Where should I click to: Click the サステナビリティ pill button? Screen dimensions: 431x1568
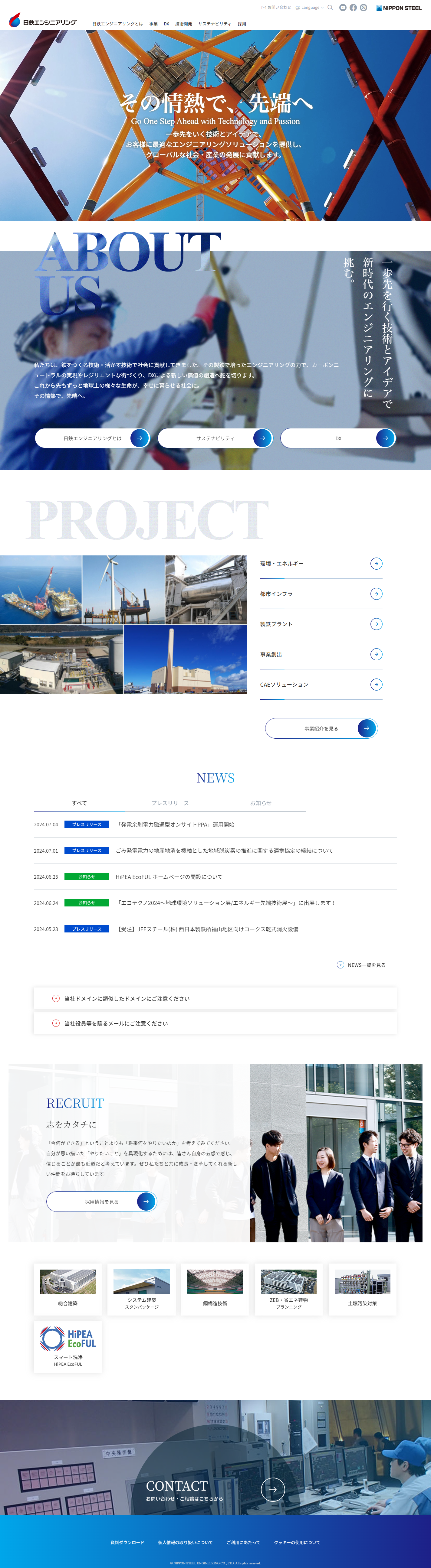coord(215,438)
